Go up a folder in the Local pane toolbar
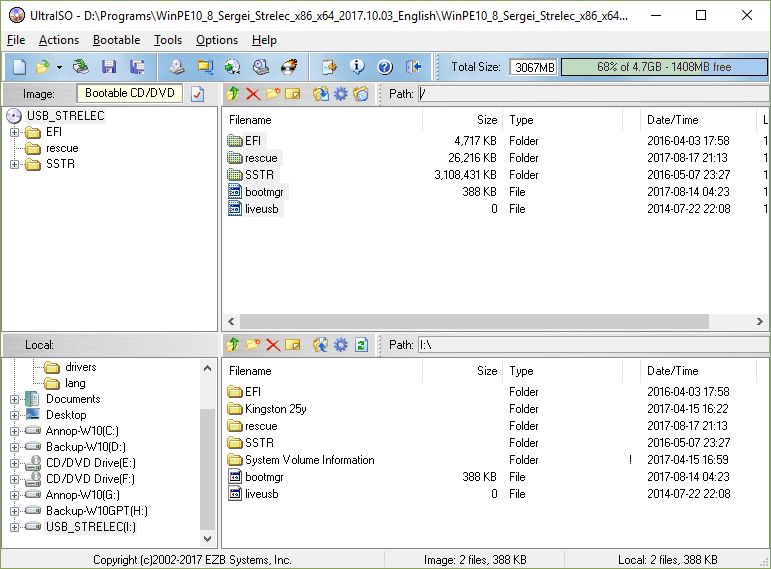Image resolution: width=771 pixels, height=569 pixels. pos(233,345)
